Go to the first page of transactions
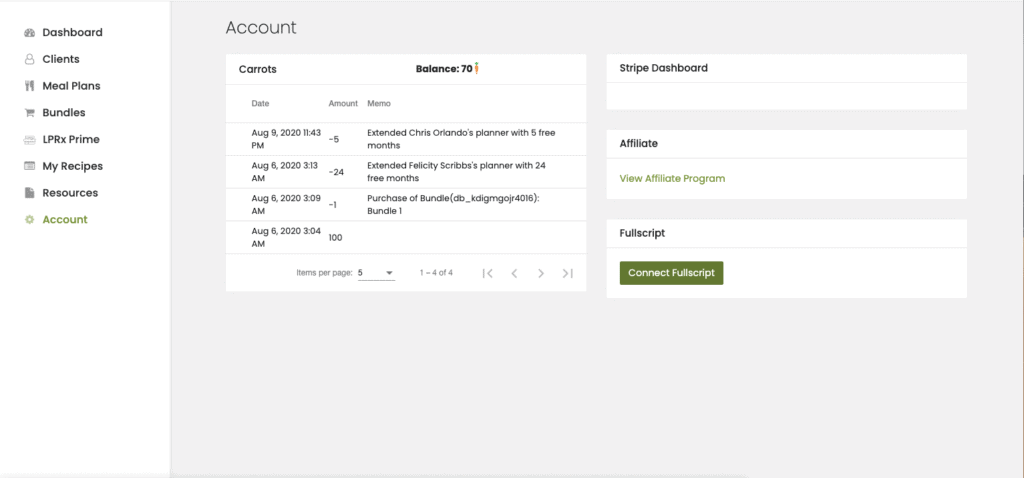The image size is (1024, 478). (488, 273)
